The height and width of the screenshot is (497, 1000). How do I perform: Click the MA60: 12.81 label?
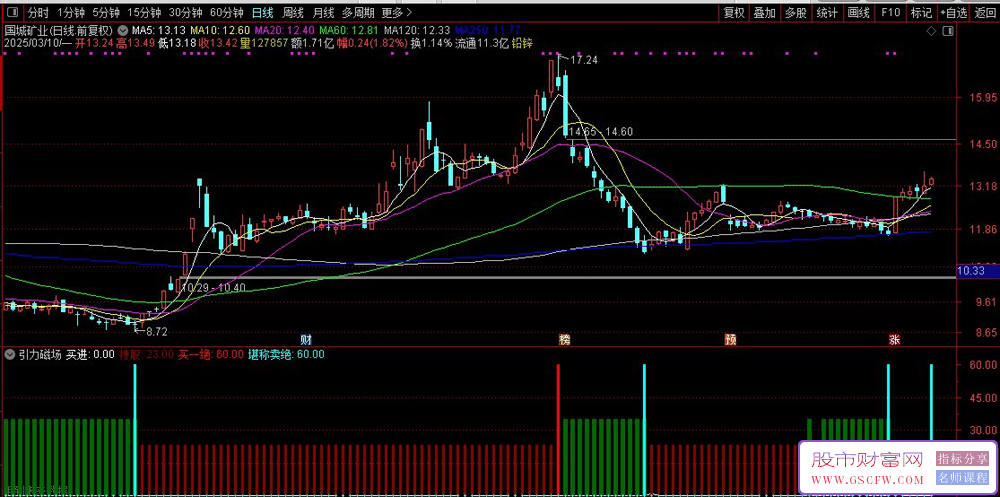349,31
